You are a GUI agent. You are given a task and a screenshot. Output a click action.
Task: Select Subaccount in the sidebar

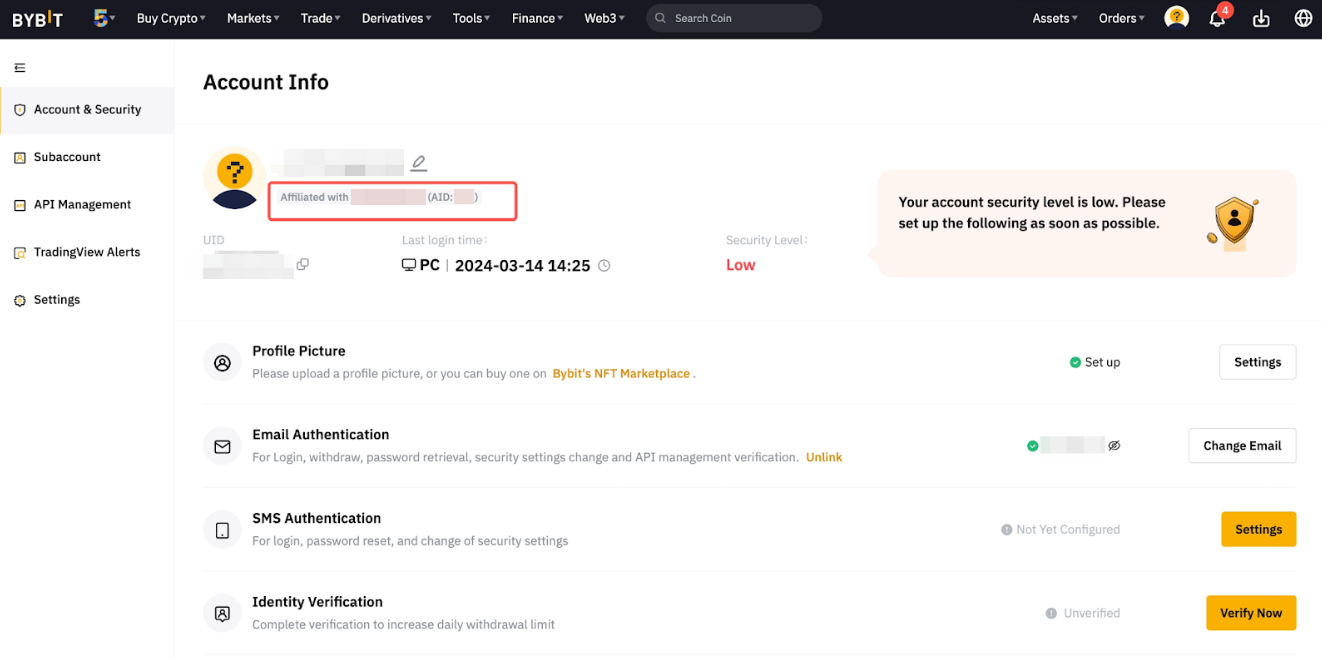[67, 157]
